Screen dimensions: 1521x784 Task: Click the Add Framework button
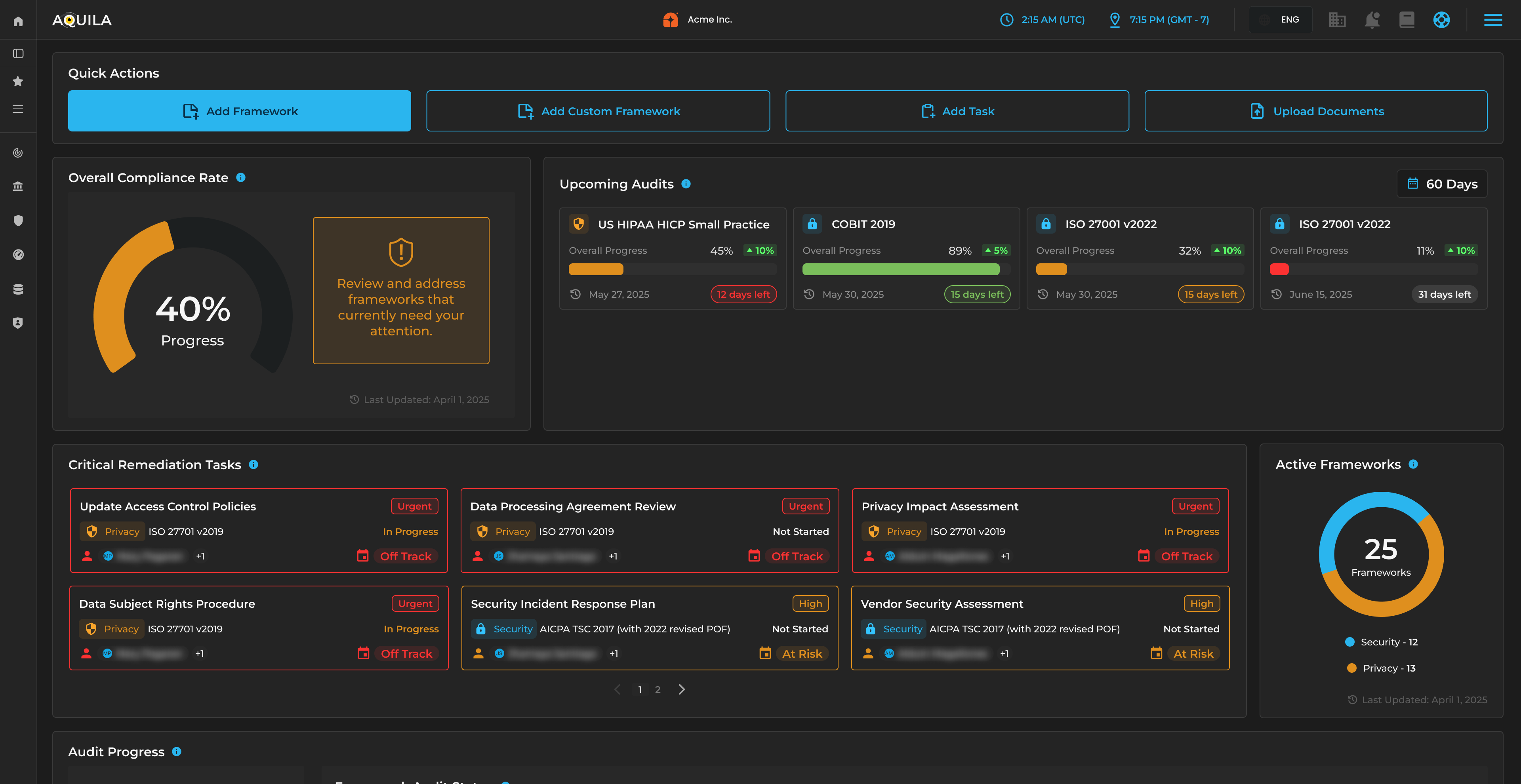tap(239, 111)
